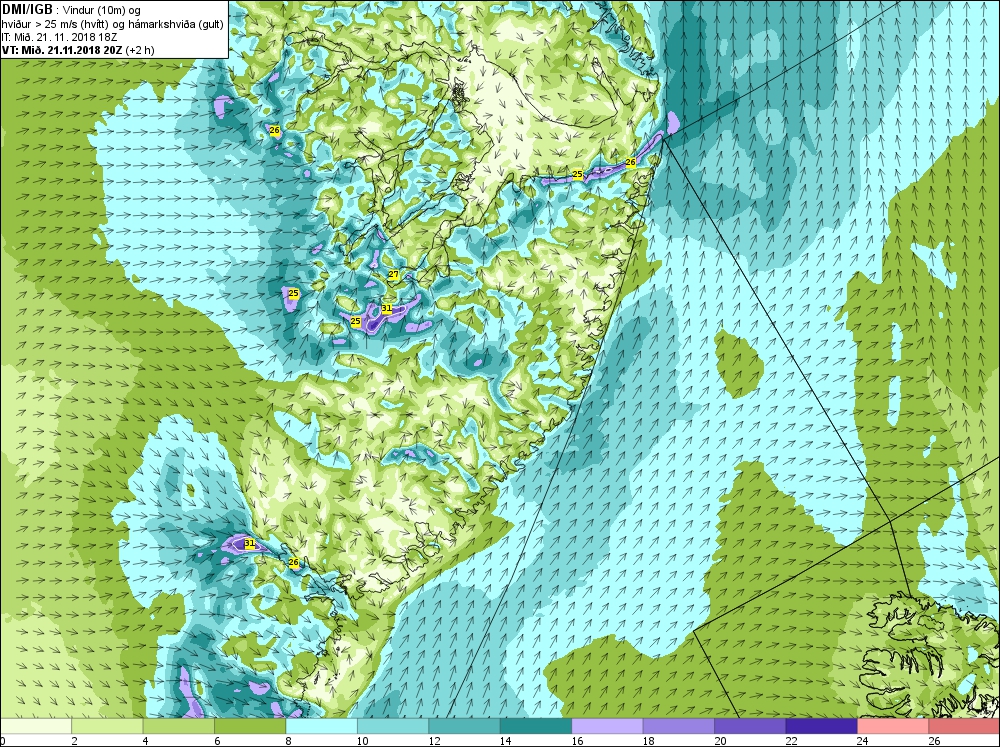Click the legend scale value 0
This screenshot has width=1000, height=747.
tap(3, 741)
